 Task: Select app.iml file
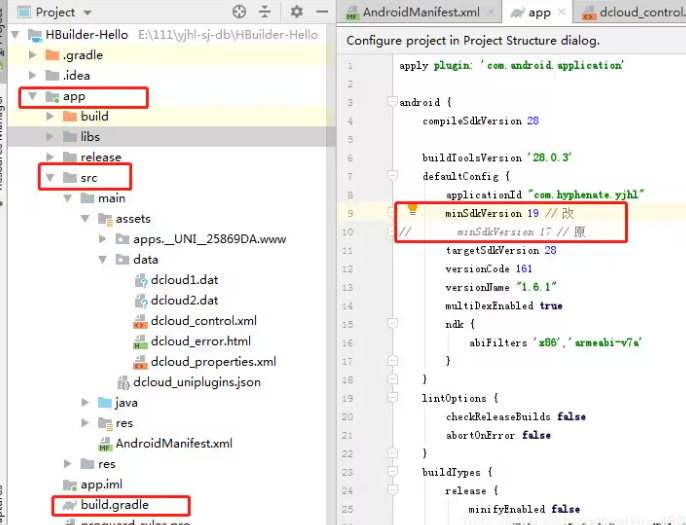pos(102,484)
